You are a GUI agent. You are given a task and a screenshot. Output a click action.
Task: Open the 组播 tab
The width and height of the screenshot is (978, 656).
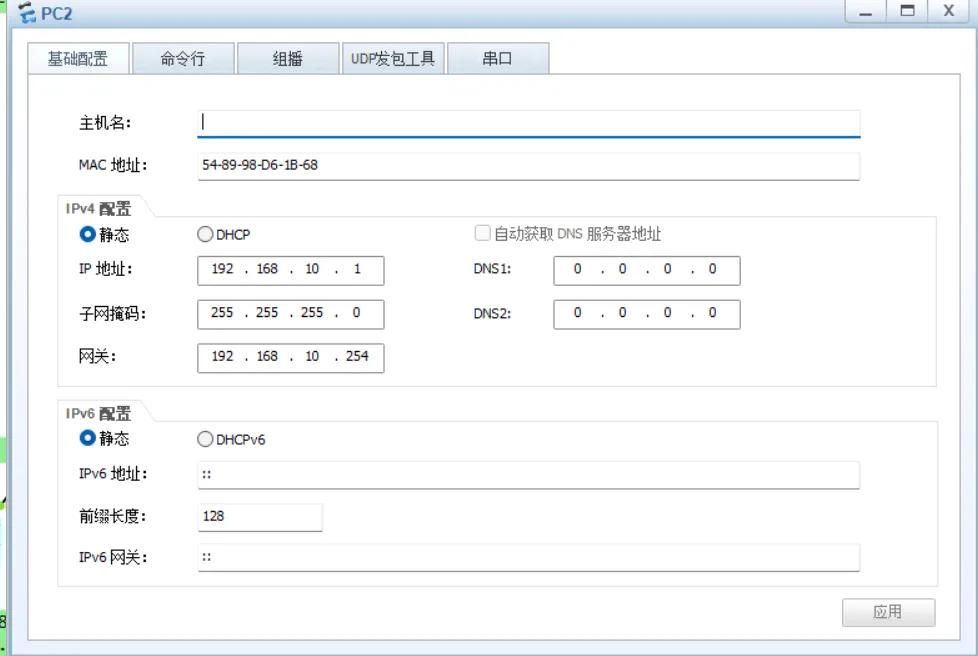click(288, 59)
